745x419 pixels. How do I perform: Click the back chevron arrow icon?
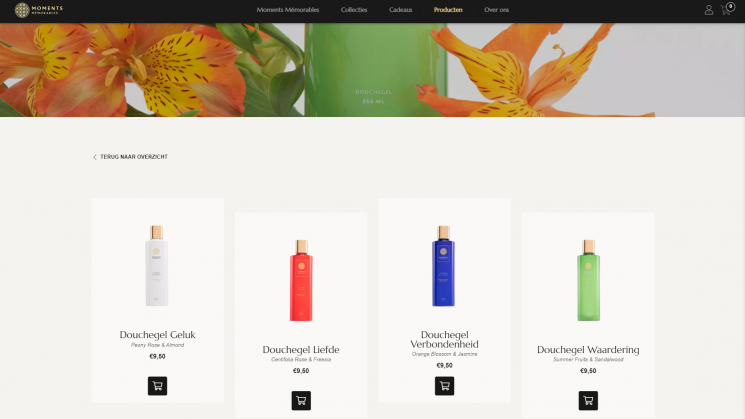95,157
